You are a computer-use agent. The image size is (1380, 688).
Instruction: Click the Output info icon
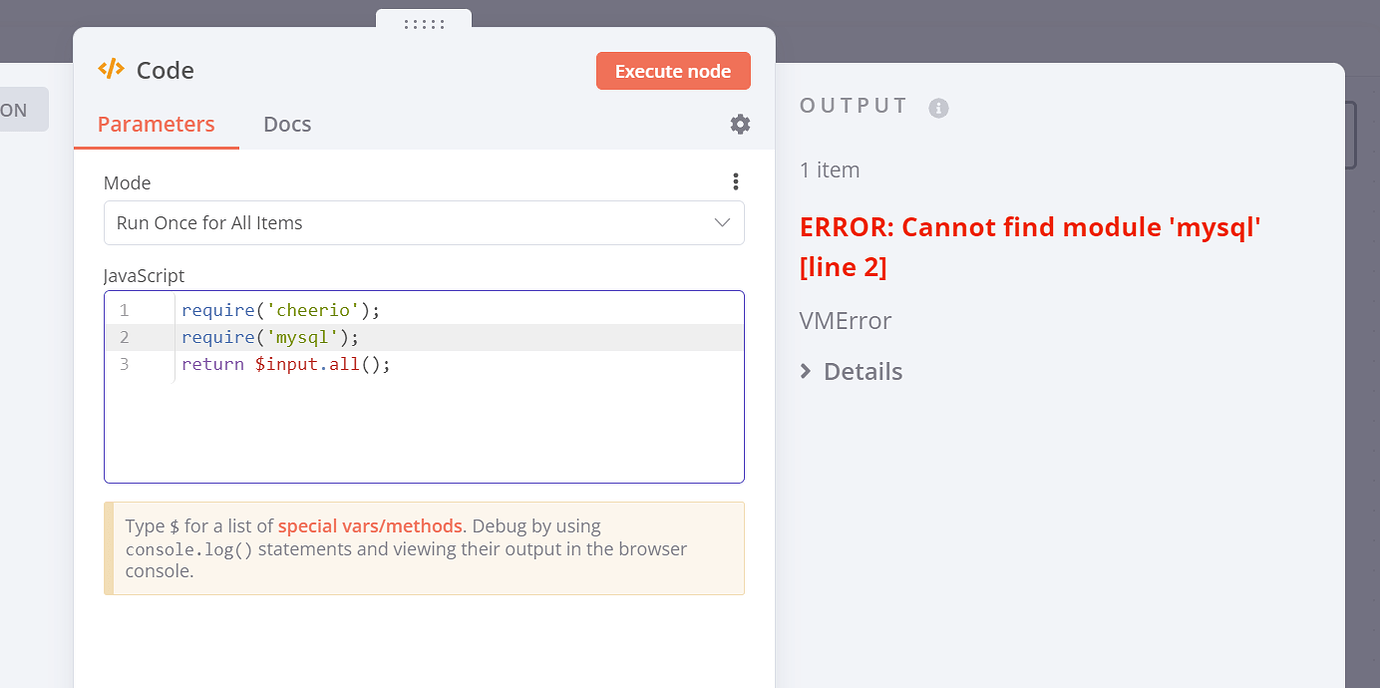938,108
